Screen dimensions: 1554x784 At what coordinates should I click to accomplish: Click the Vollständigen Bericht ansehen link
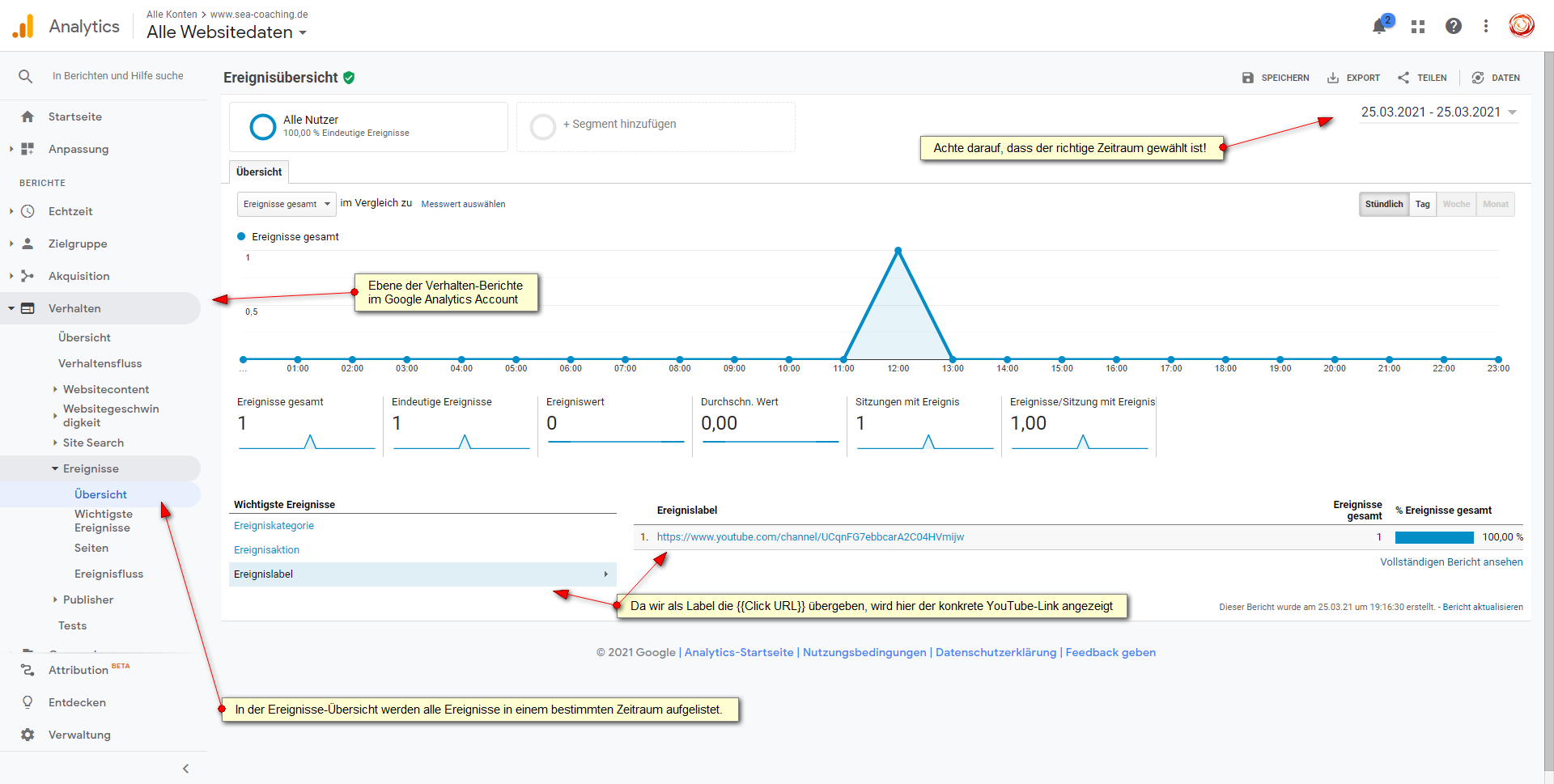(1450, 562)
